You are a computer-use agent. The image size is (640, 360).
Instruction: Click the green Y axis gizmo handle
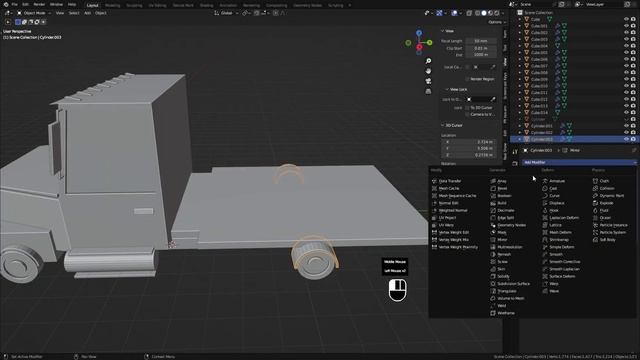(429, 42)
